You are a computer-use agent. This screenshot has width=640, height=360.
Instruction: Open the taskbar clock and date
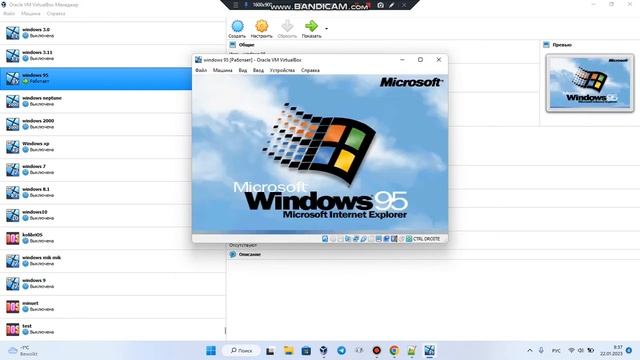[x=611, y=351]
